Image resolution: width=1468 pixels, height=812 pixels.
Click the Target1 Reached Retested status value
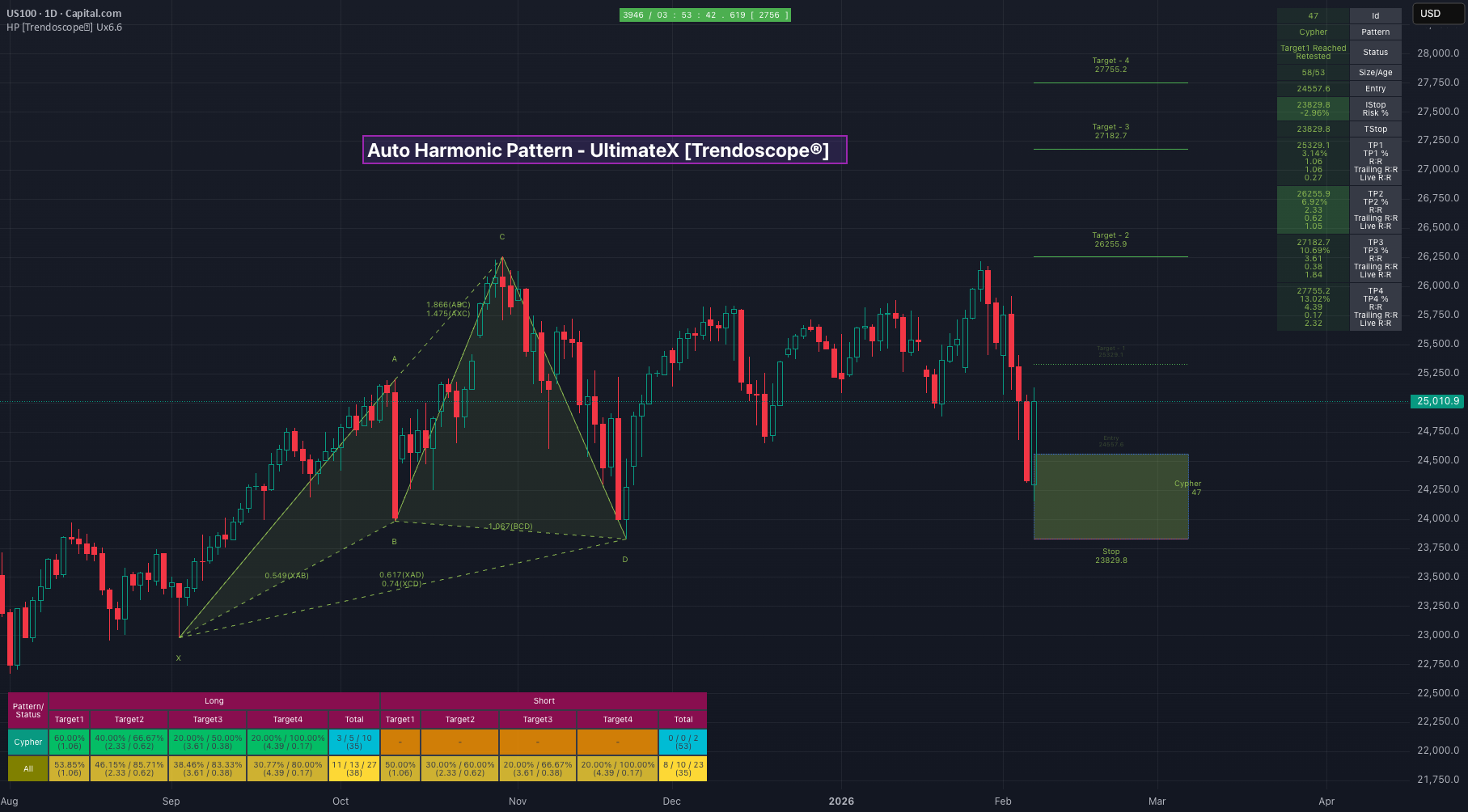pyautogui.click(x=1313, y=53)
